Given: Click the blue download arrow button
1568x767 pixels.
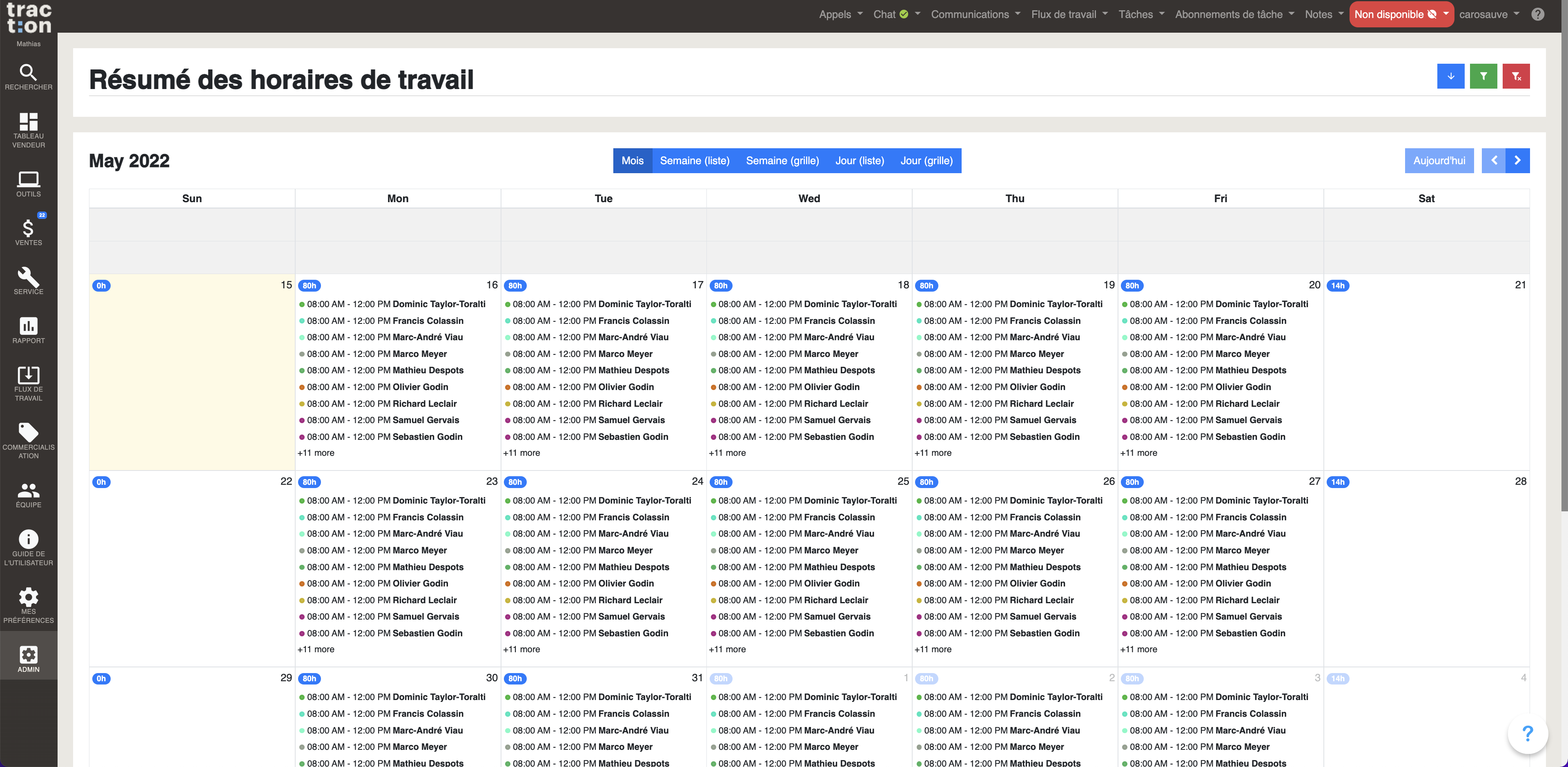Looking at the screenshot, I should pyautogui.click(x=1450, y=76).
